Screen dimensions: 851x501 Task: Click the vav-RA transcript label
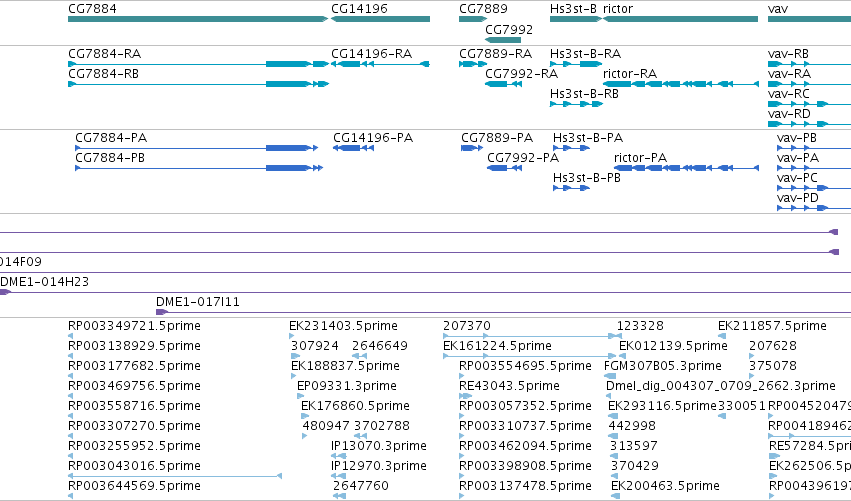[x=790, y=74]
